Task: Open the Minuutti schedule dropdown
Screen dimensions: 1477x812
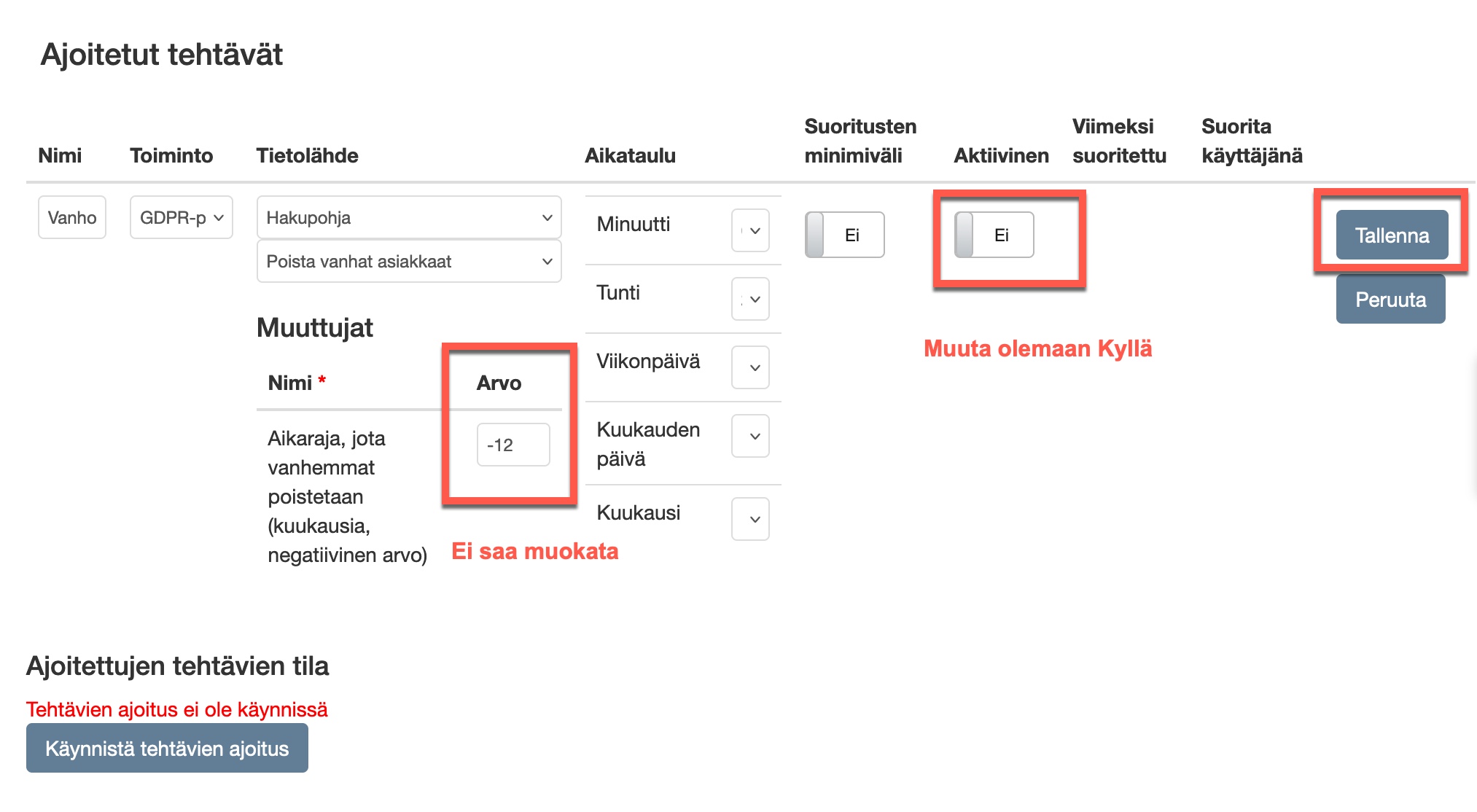Action: pyautogui.click(x=750, y=230)
